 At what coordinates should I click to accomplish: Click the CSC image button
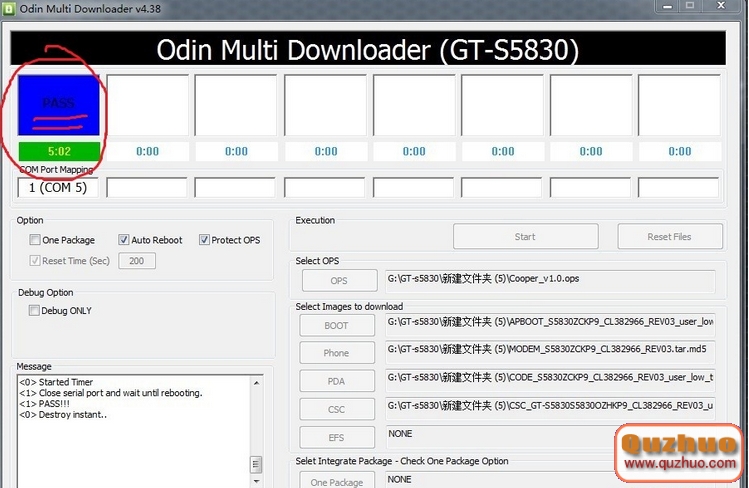(337, 410)
